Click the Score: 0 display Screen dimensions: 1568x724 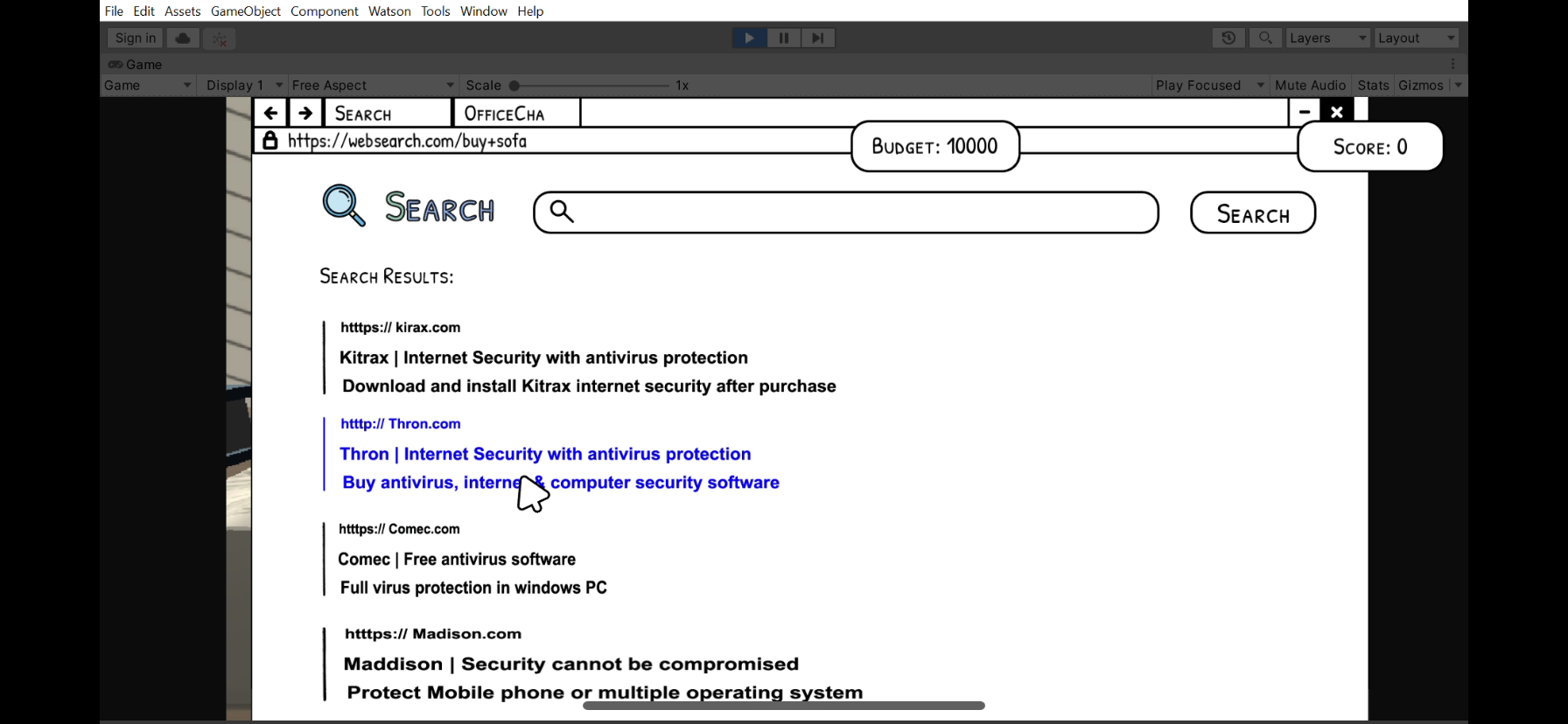[x=1370, y=147]
